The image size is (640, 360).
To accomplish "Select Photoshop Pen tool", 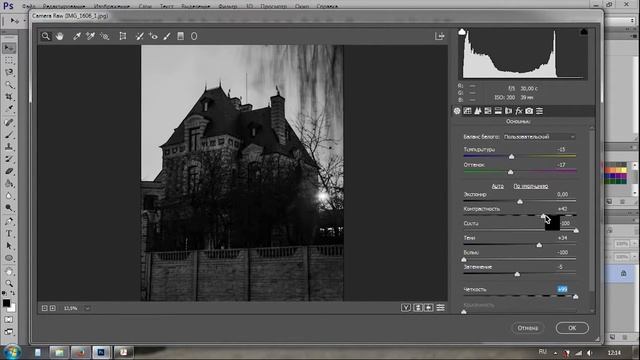I will click(x=9, y=221).
